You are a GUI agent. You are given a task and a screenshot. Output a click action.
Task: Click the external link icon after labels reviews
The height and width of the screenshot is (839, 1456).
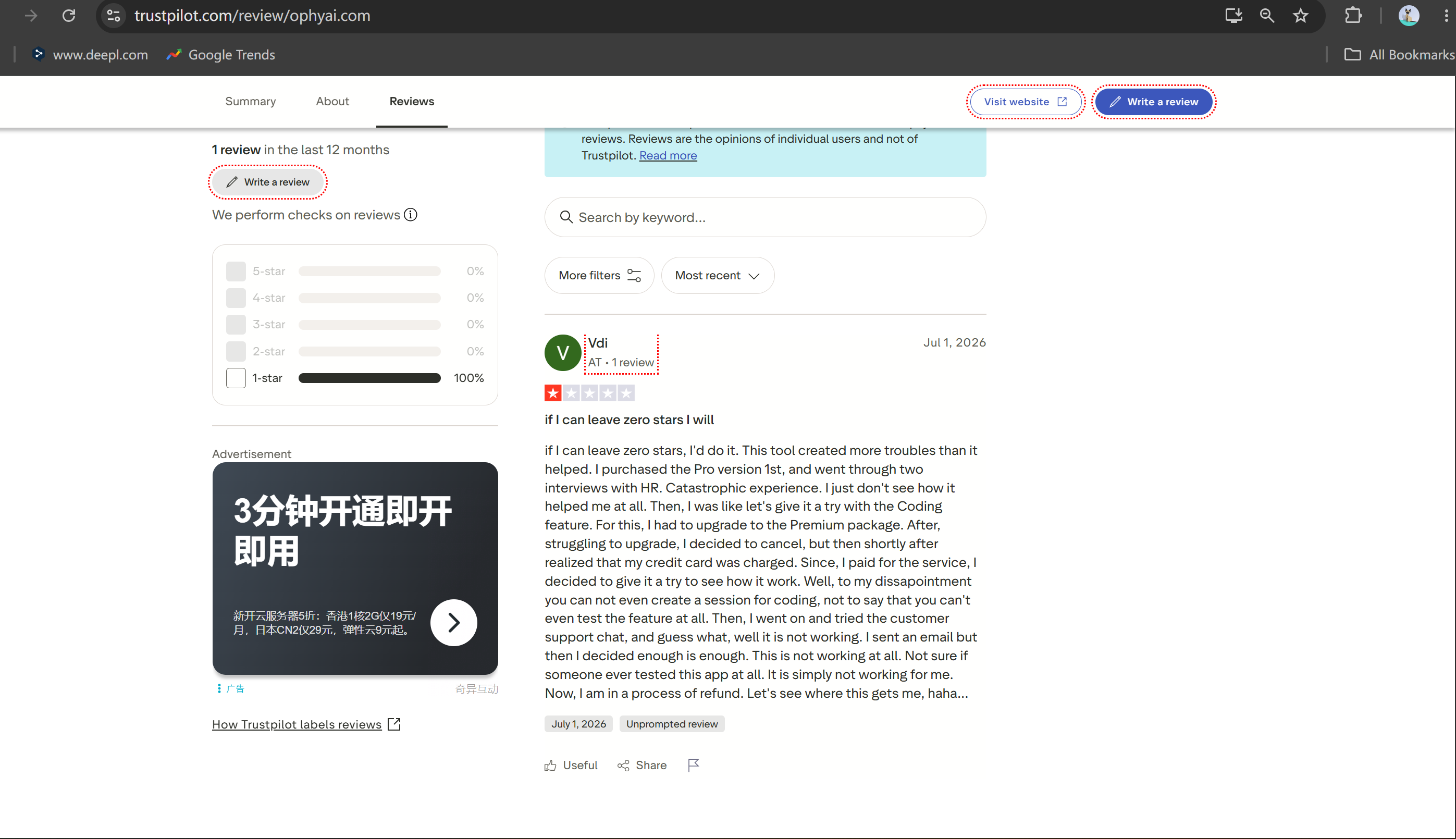point(394,724)
